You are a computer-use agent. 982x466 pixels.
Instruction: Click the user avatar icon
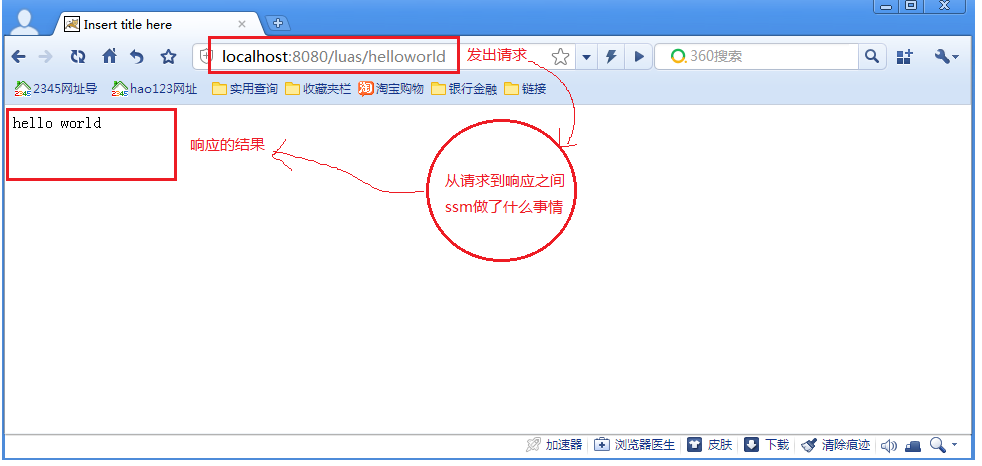[24, 23]
